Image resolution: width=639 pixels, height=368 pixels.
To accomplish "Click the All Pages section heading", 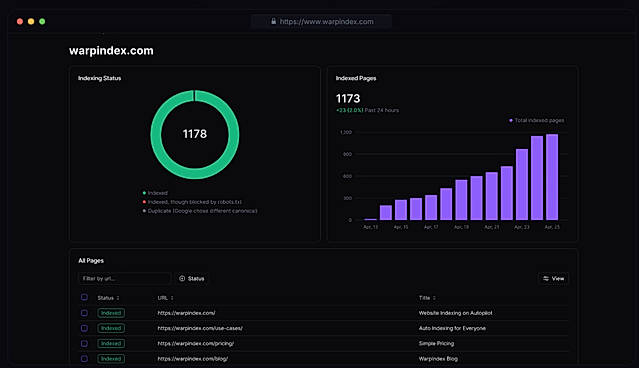I will pyautogui.click(x=91, y=260).
